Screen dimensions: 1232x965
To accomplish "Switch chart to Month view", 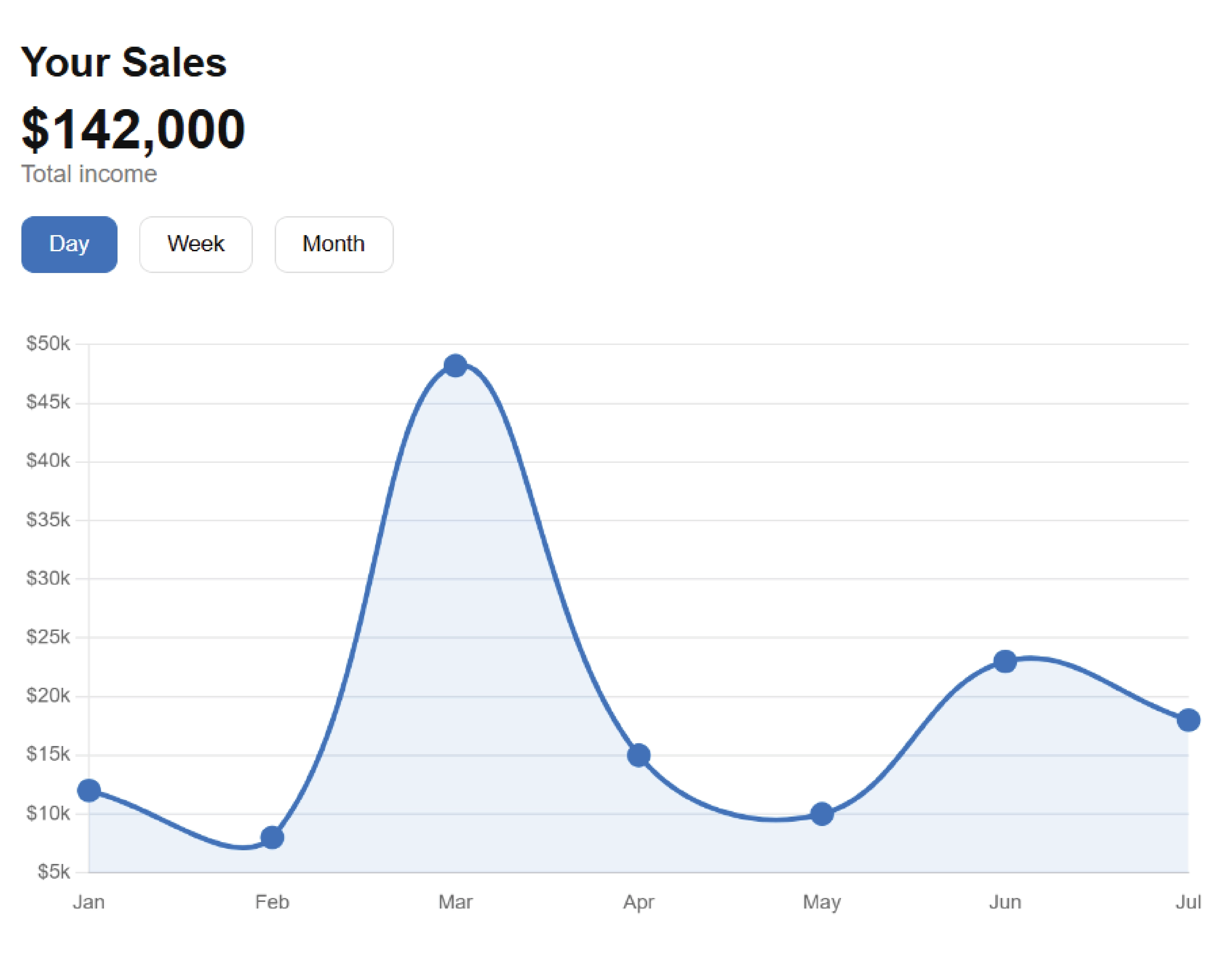I will click(333, 244).
